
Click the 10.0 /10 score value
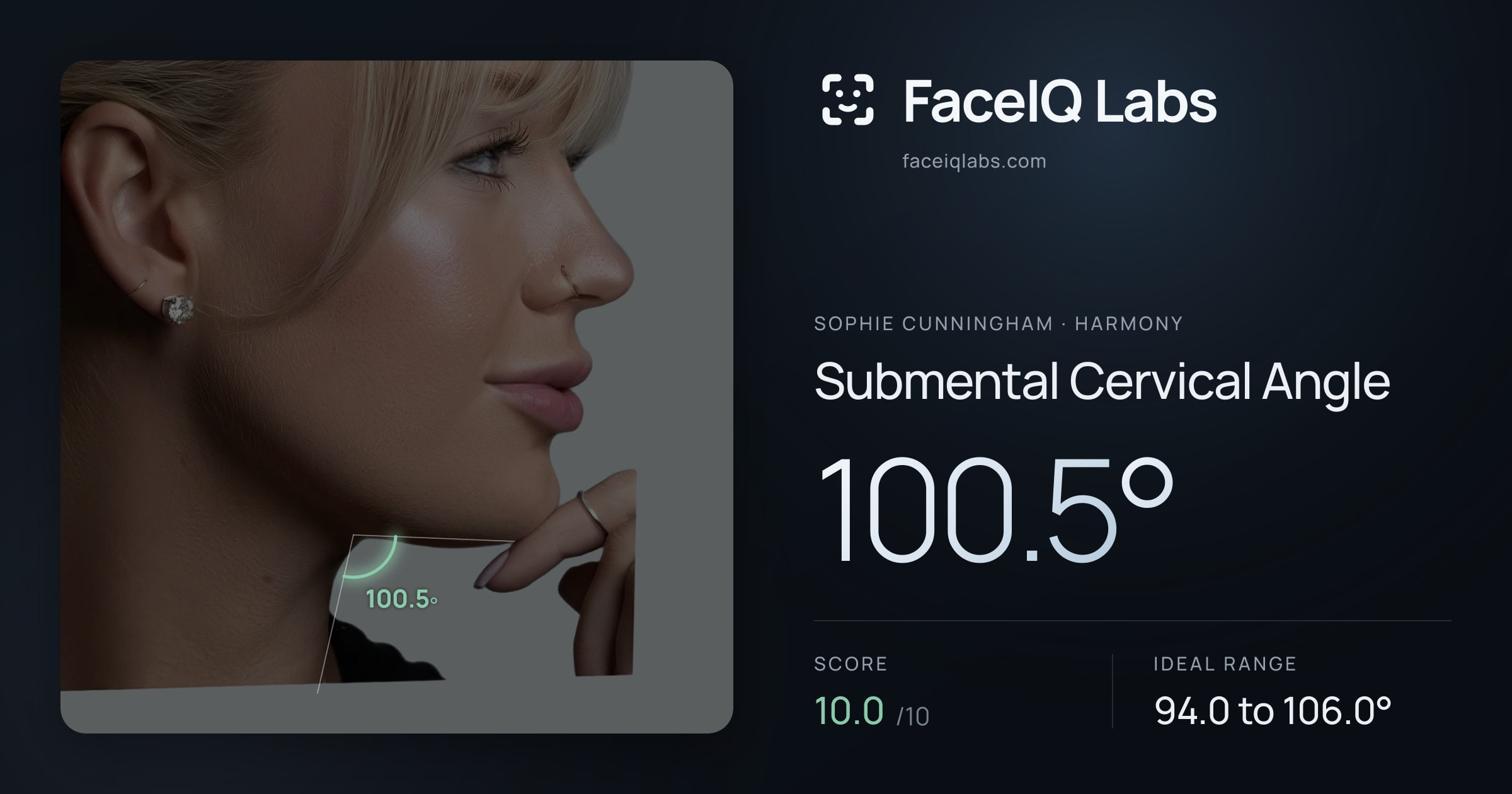coord(872,711)
